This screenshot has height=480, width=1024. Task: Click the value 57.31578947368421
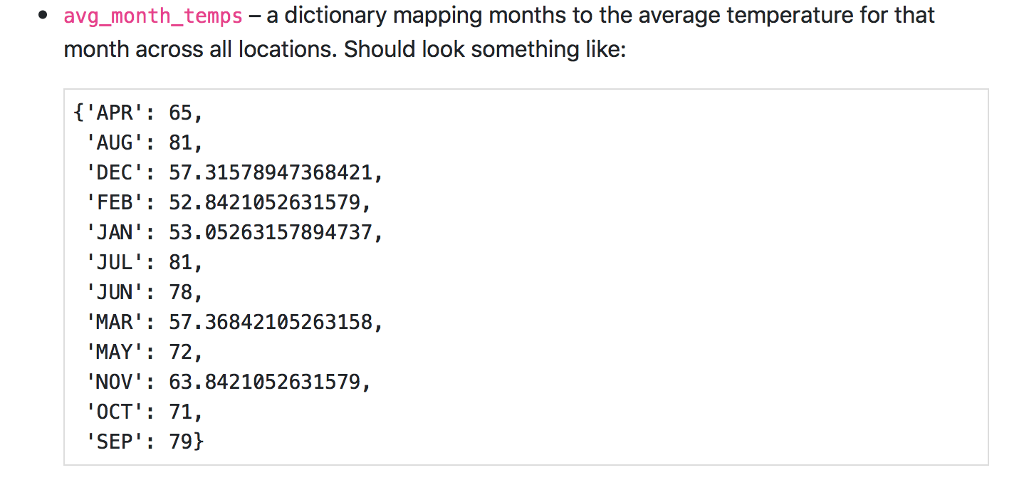[270, 173]
